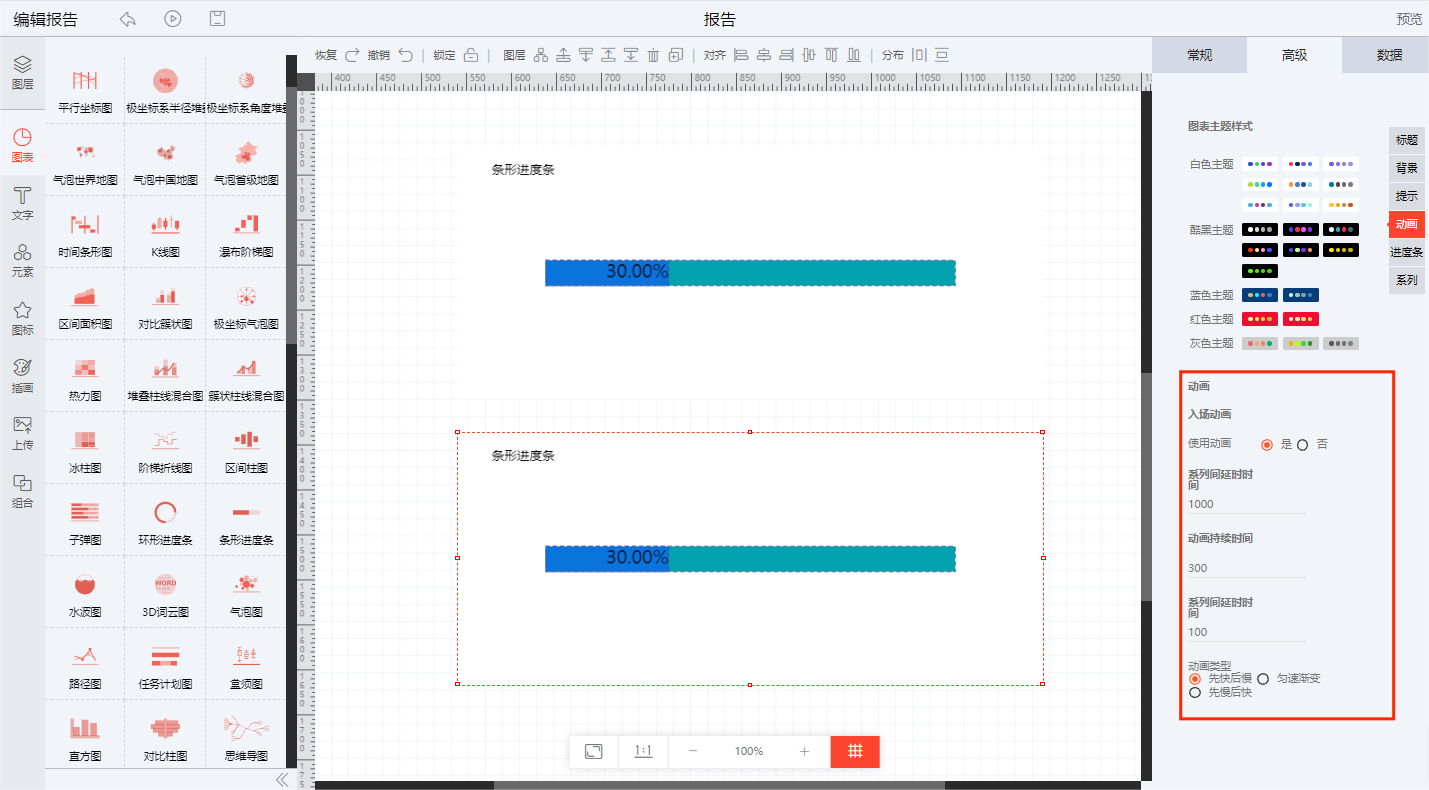Click the preview play icon in header
The height and width of the screenshot is (790, 1429).
tap(173, 19)
